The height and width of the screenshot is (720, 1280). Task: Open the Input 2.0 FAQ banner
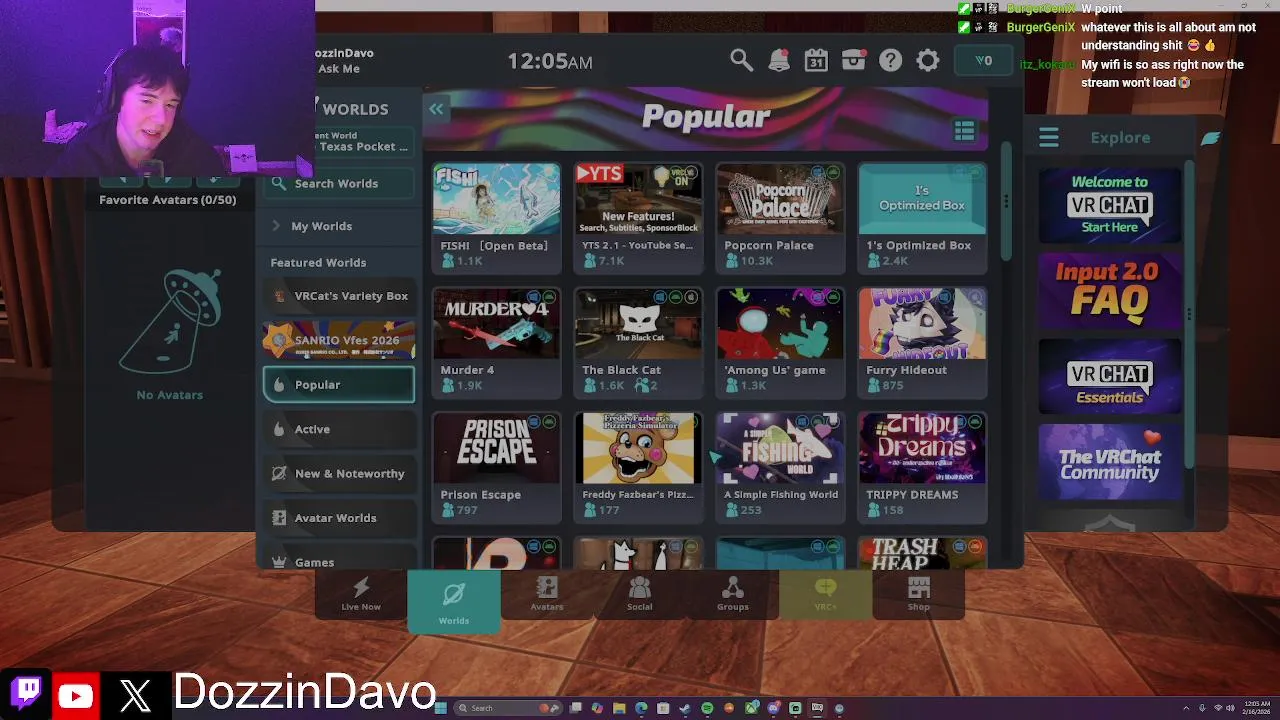pos(1110,291)
